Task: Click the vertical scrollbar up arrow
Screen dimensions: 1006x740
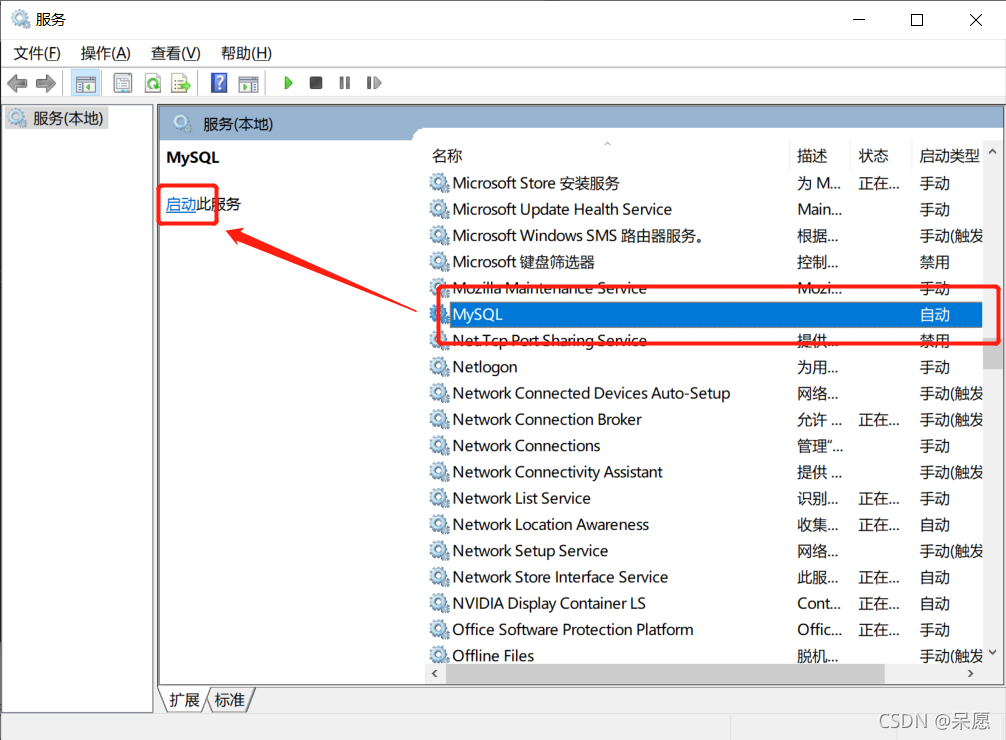Action: click(993, 152)
